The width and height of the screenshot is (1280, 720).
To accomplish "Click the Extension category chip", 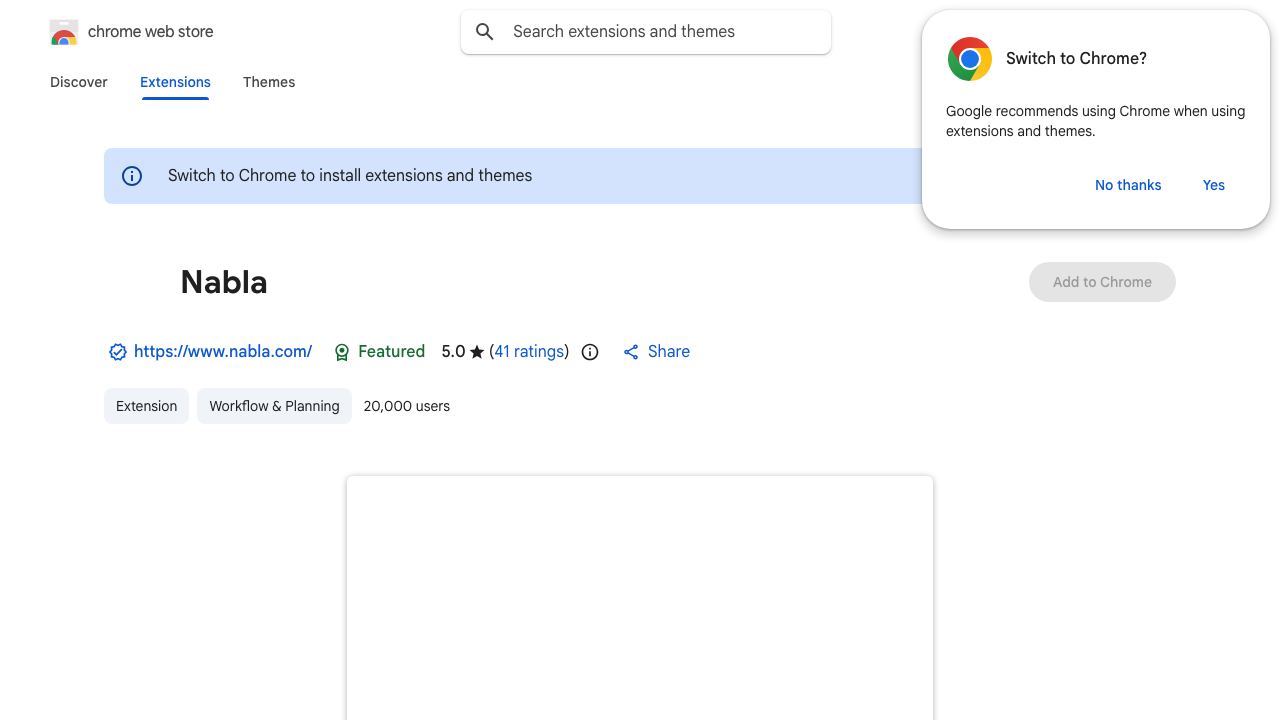I will [x=146, y=406].
